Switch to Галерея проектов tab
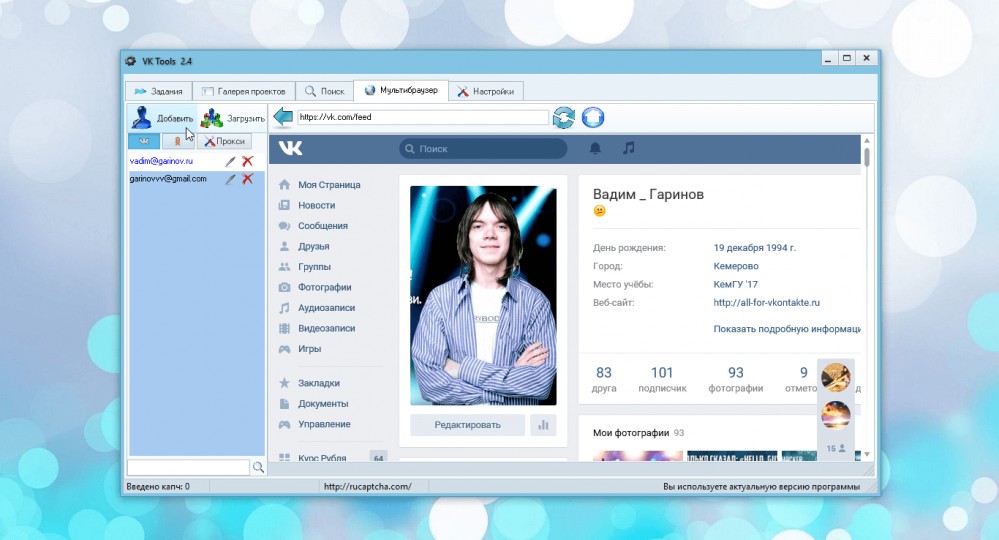This screenshot has height=540, width=999. click(x=244, y=91)
